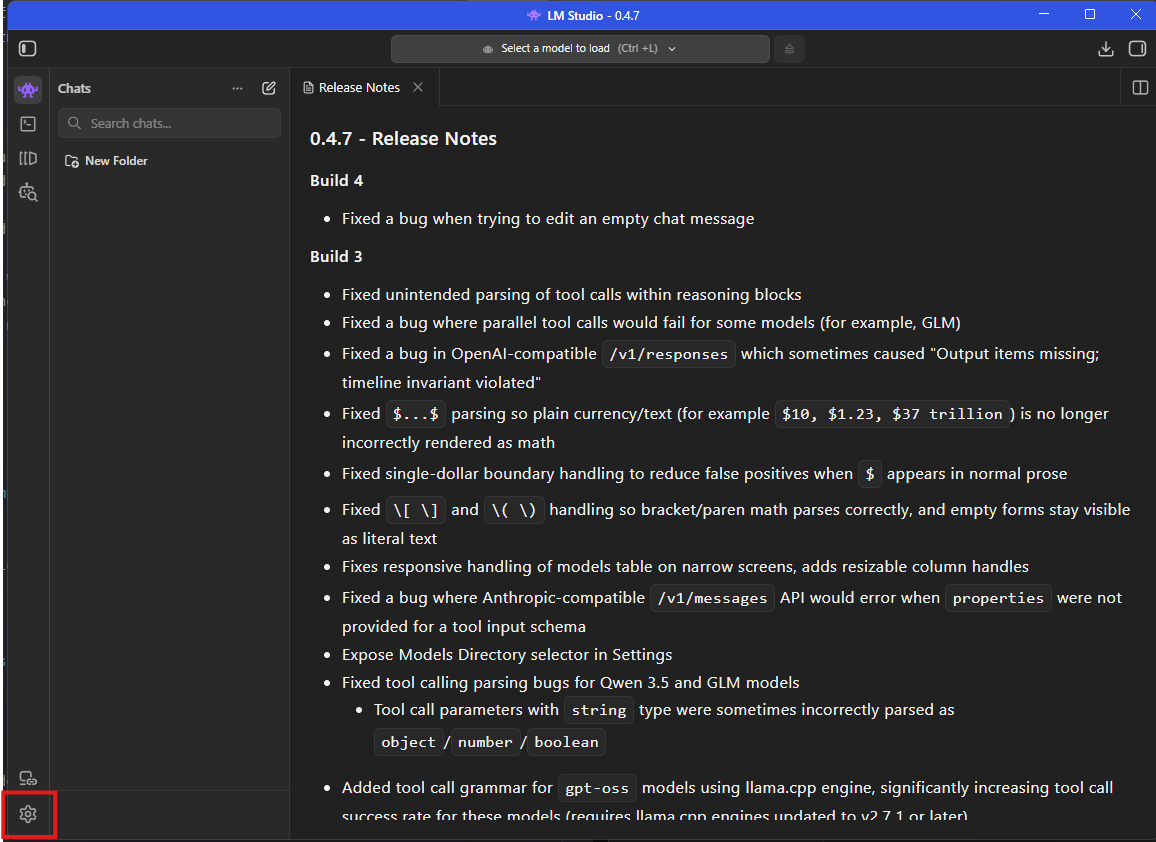This screenshot has height=842, width=1156.
Task: Create a new chat with pencil icon
Action: (269, 88)
